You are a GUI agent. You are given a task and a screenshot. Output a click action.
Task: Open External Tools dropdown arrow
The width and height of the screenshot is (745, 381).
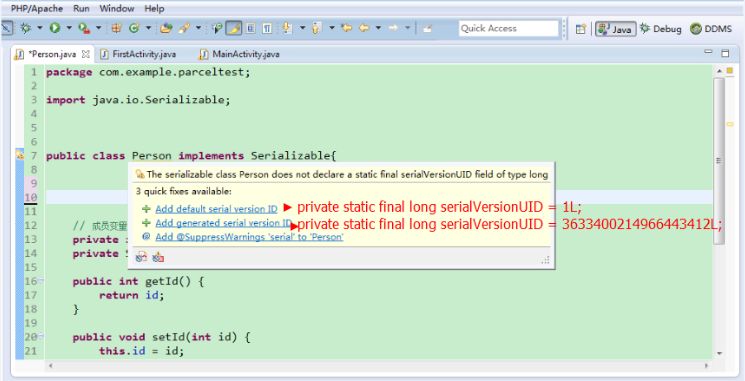pos(99,28)
